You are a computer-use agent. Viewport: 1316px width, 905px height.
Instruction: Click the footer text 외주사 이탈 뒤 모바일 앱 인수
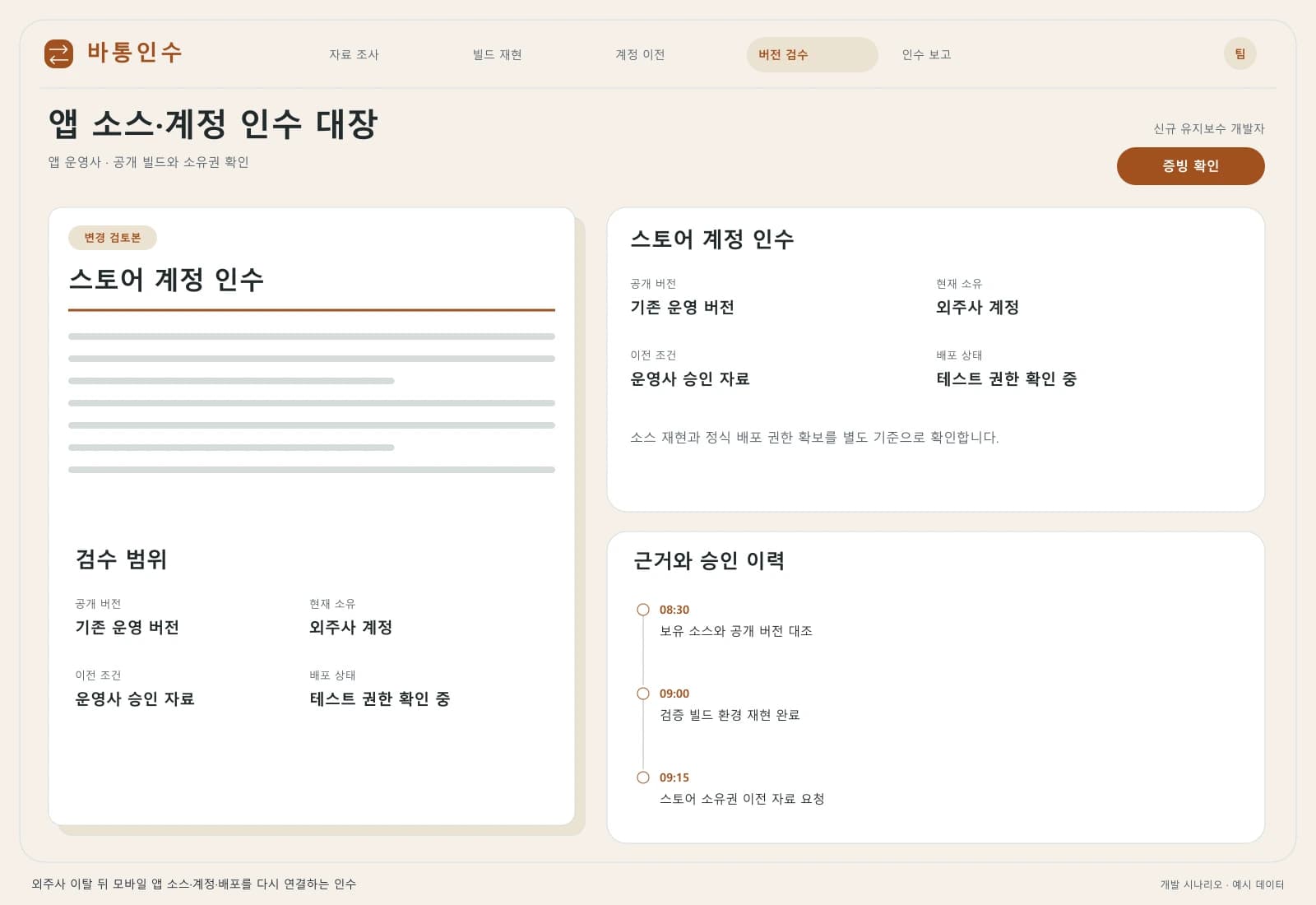(194, 884)
